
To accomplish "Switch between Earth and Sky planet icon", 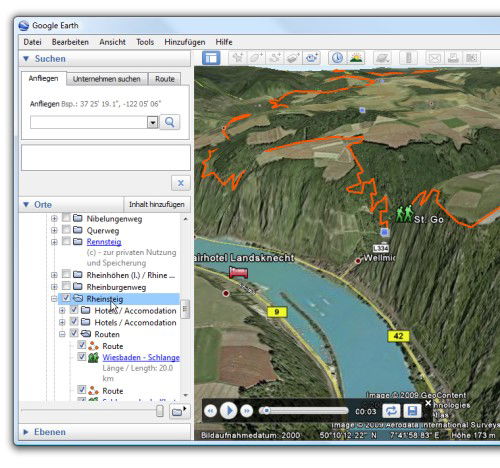I will tap(382, 58).
